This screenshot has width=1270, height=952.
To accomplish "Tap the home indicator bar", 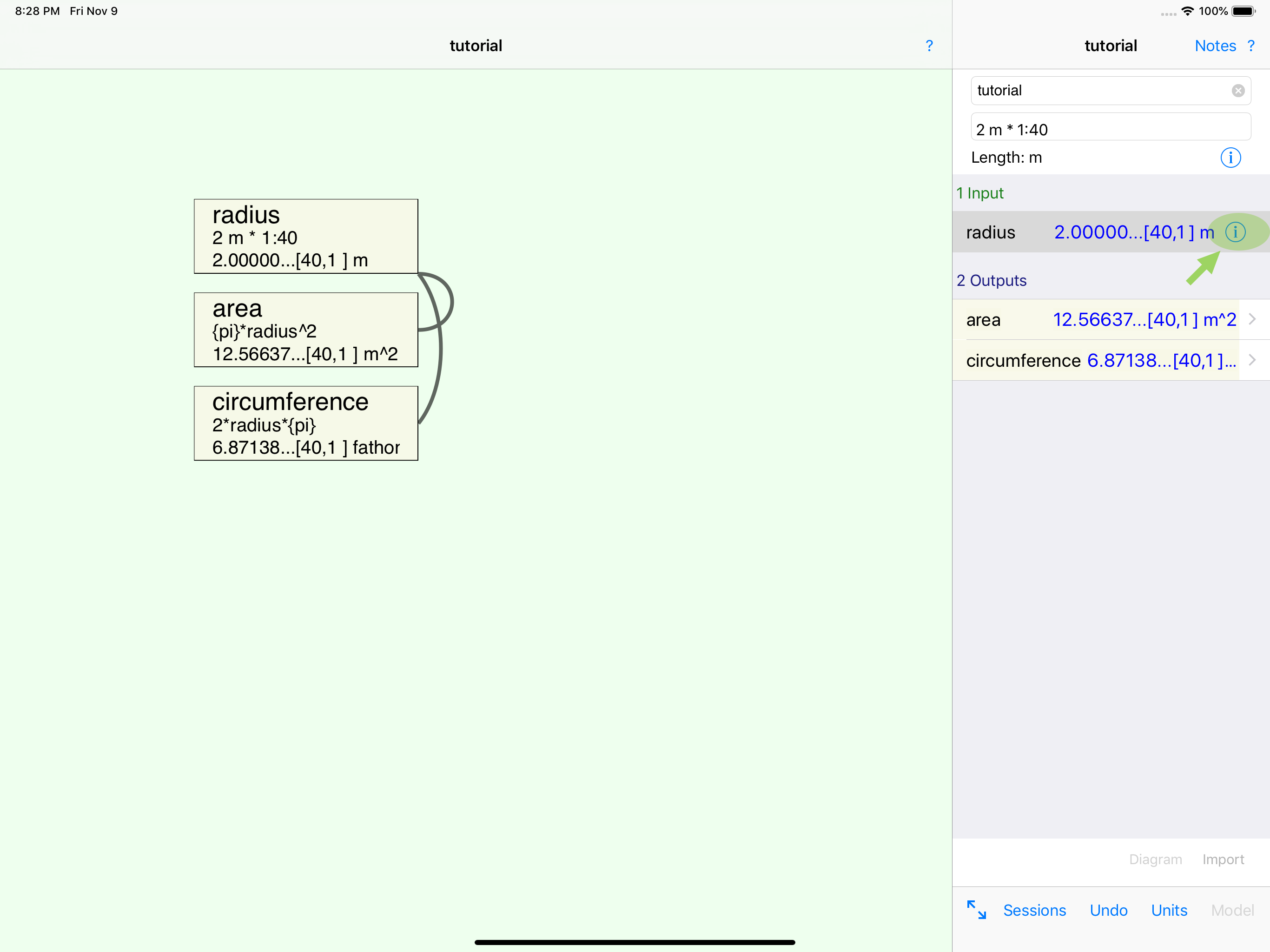I will pos(635,942).
